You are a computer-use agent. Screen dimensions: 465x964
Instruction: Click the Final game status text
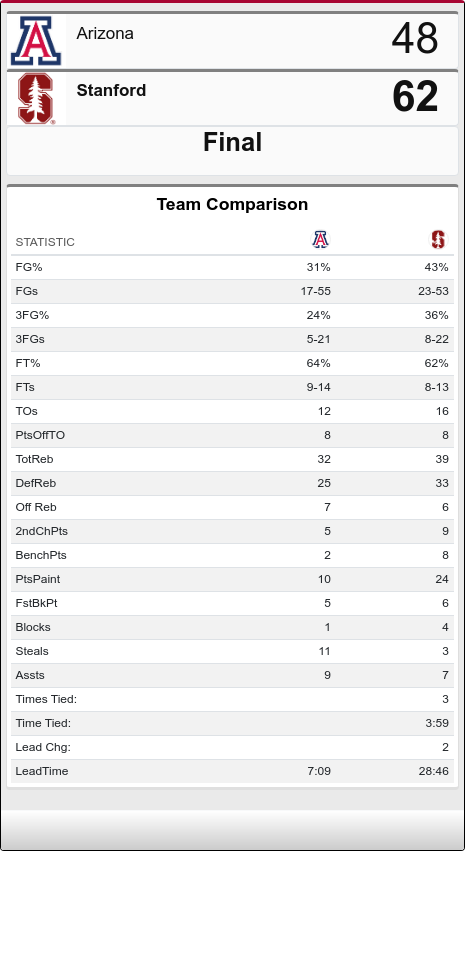click(x=232, y=142)
